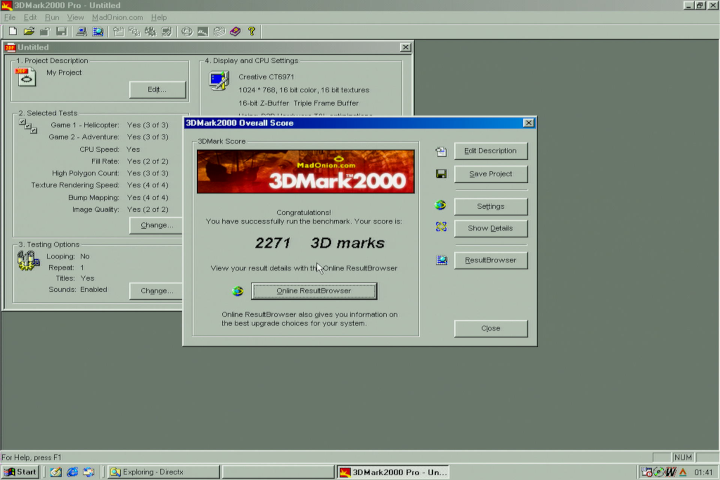Click the Edit Description button
Image resolution: width=720 pixels, height=480 pixels.
tap(490, 151)
